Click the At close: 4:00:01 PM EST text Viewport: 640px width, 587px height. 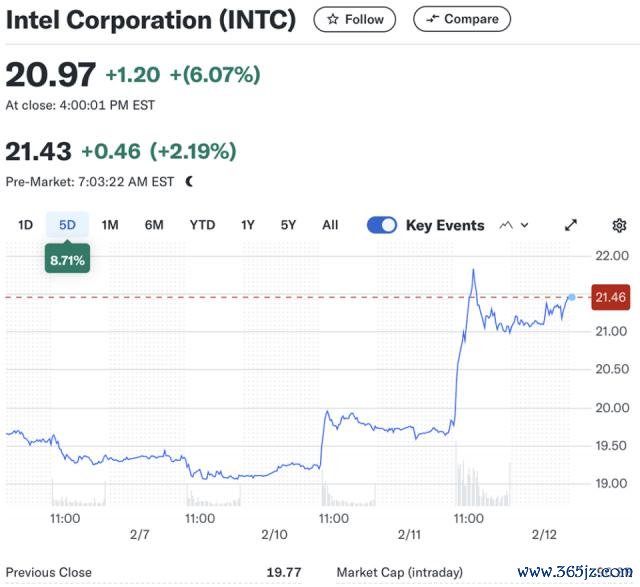[80, 105]
